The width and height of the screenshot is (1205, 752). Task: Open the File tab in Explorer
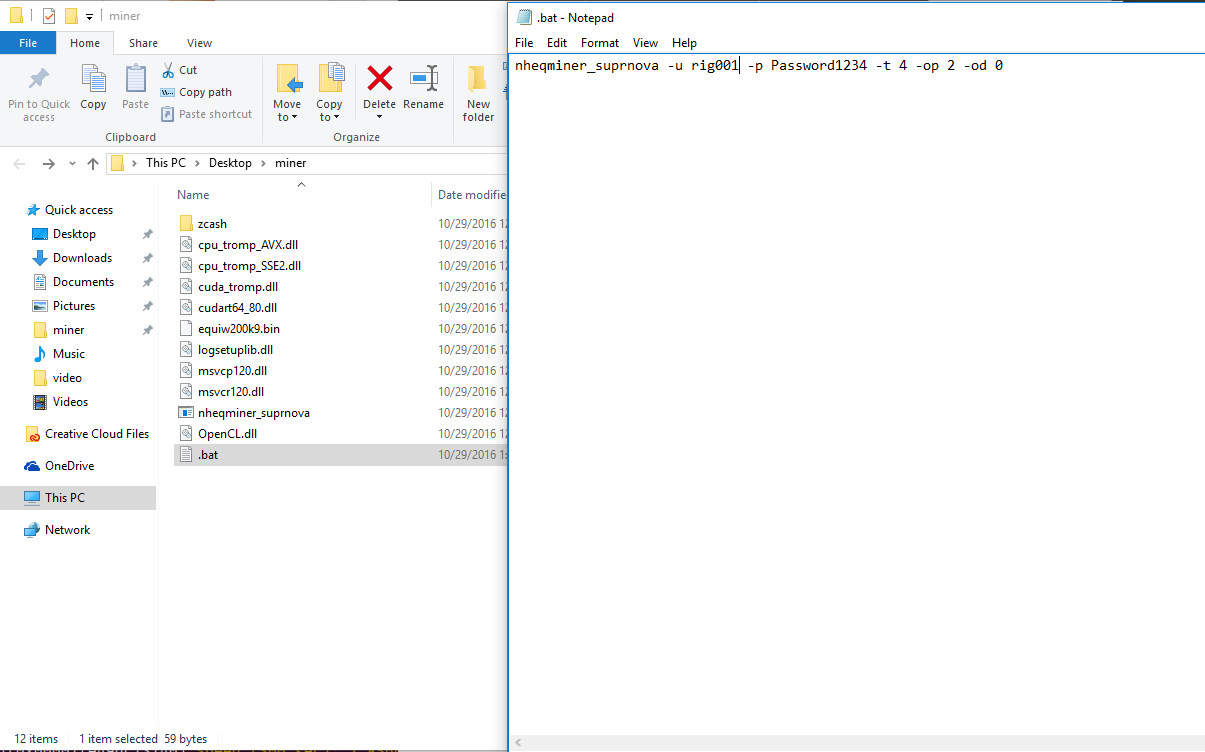28,43
